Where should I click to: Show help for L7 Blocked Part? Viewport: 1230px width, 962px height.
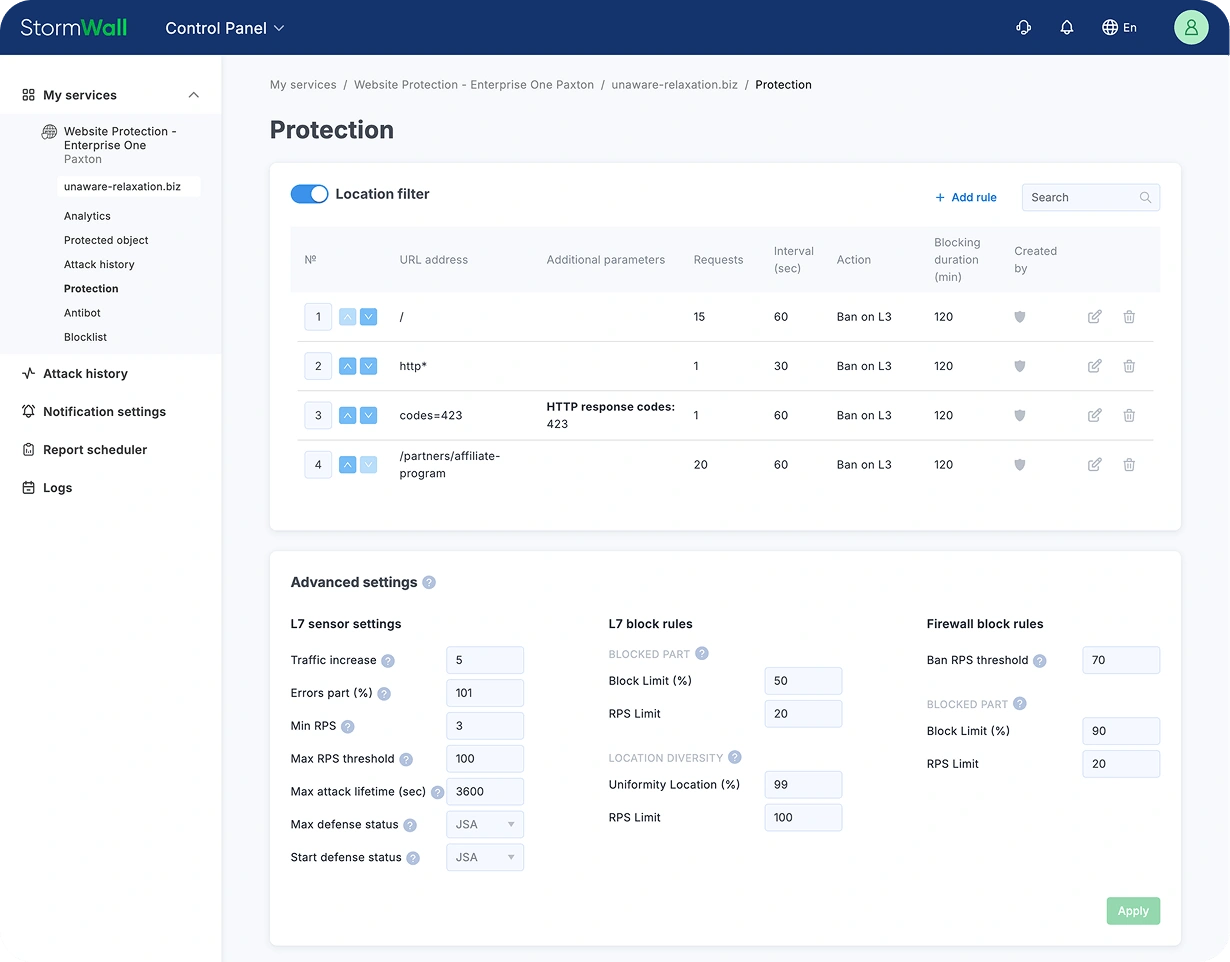(x=702, y=653)
